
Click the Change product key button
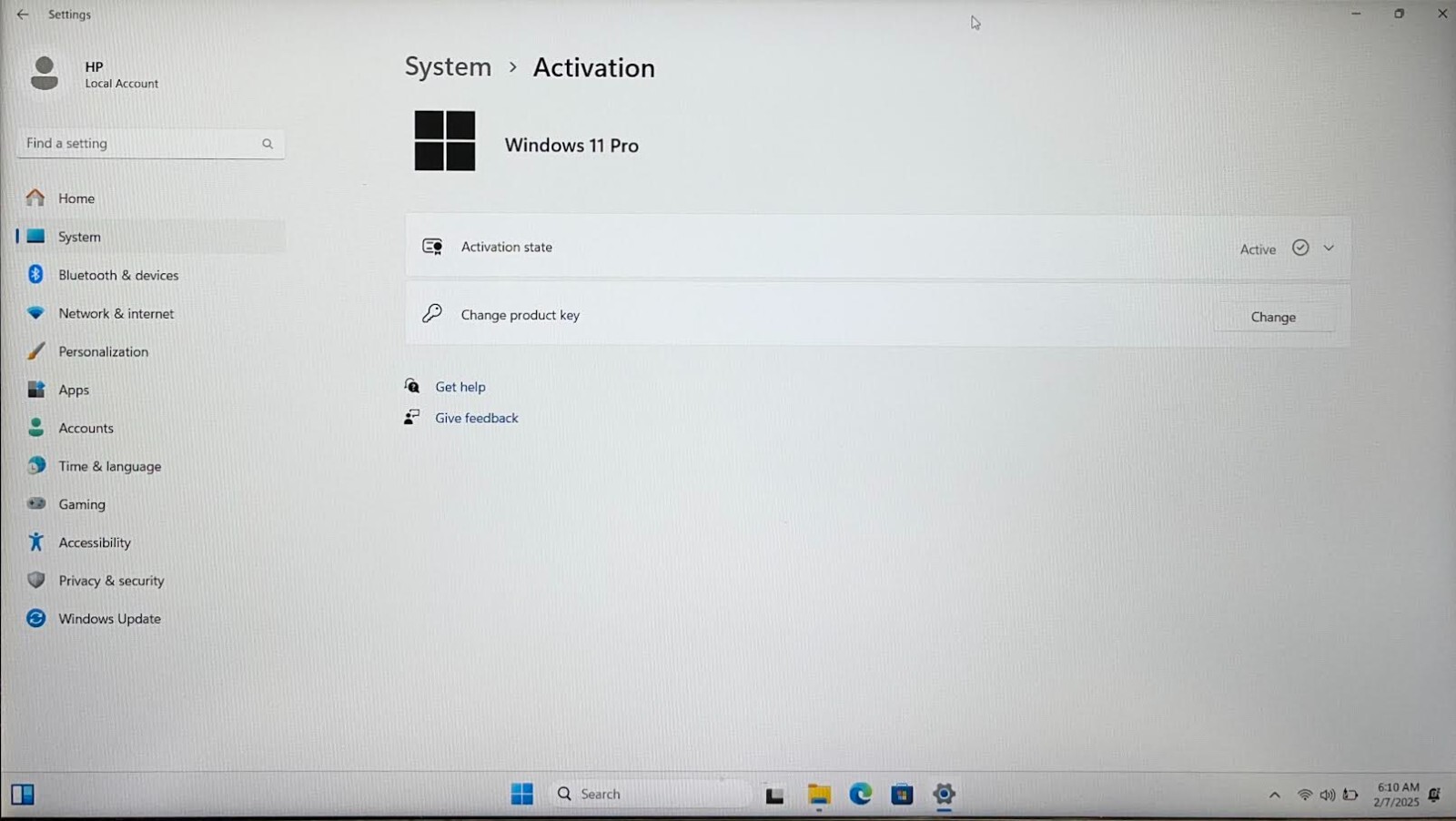(x=1273, y=317)
